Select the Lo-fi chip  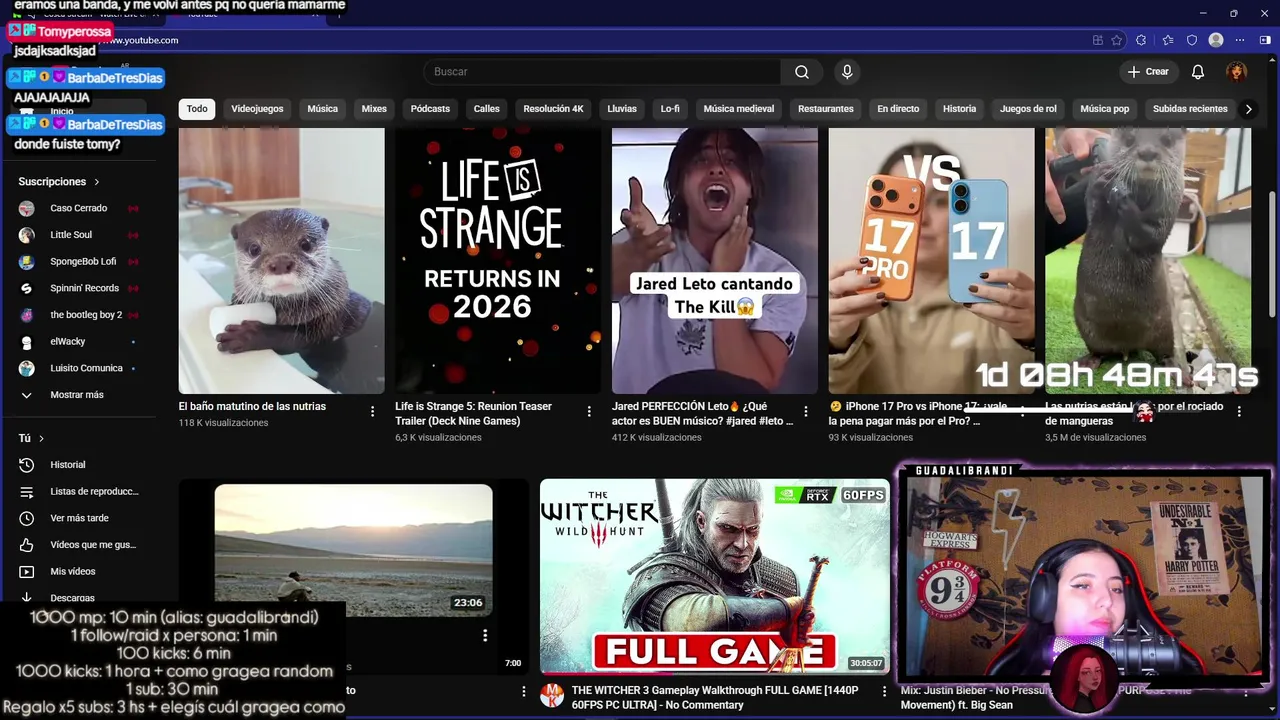tap(670, 109)
